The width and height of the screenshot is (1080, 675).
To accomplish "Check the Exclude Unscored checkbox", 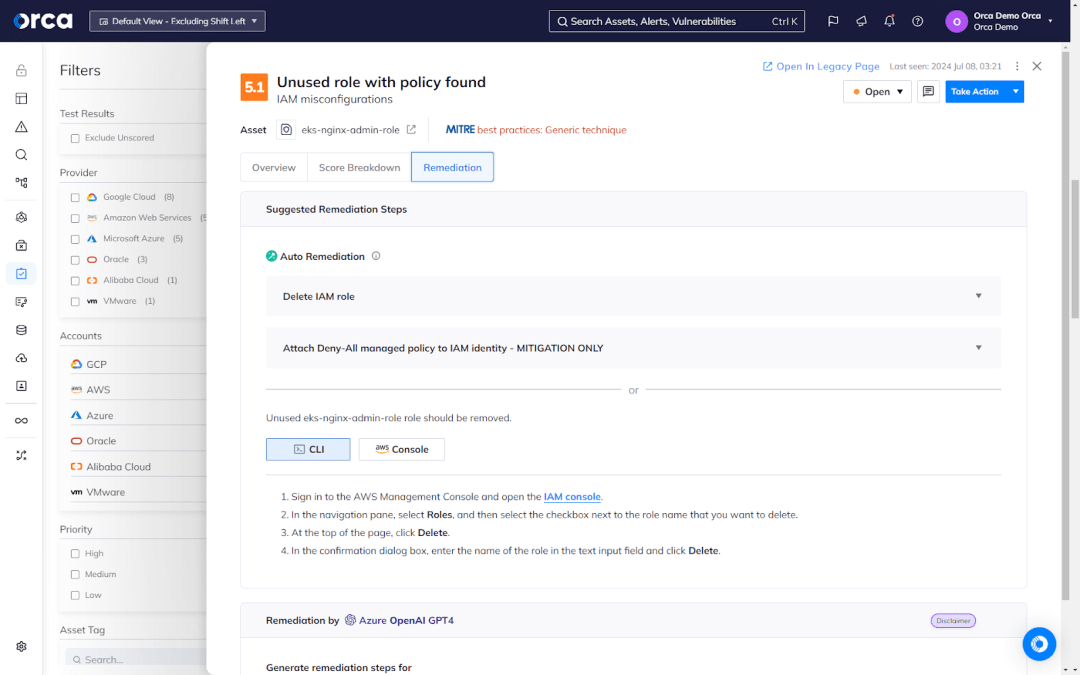I will point(75,138).
